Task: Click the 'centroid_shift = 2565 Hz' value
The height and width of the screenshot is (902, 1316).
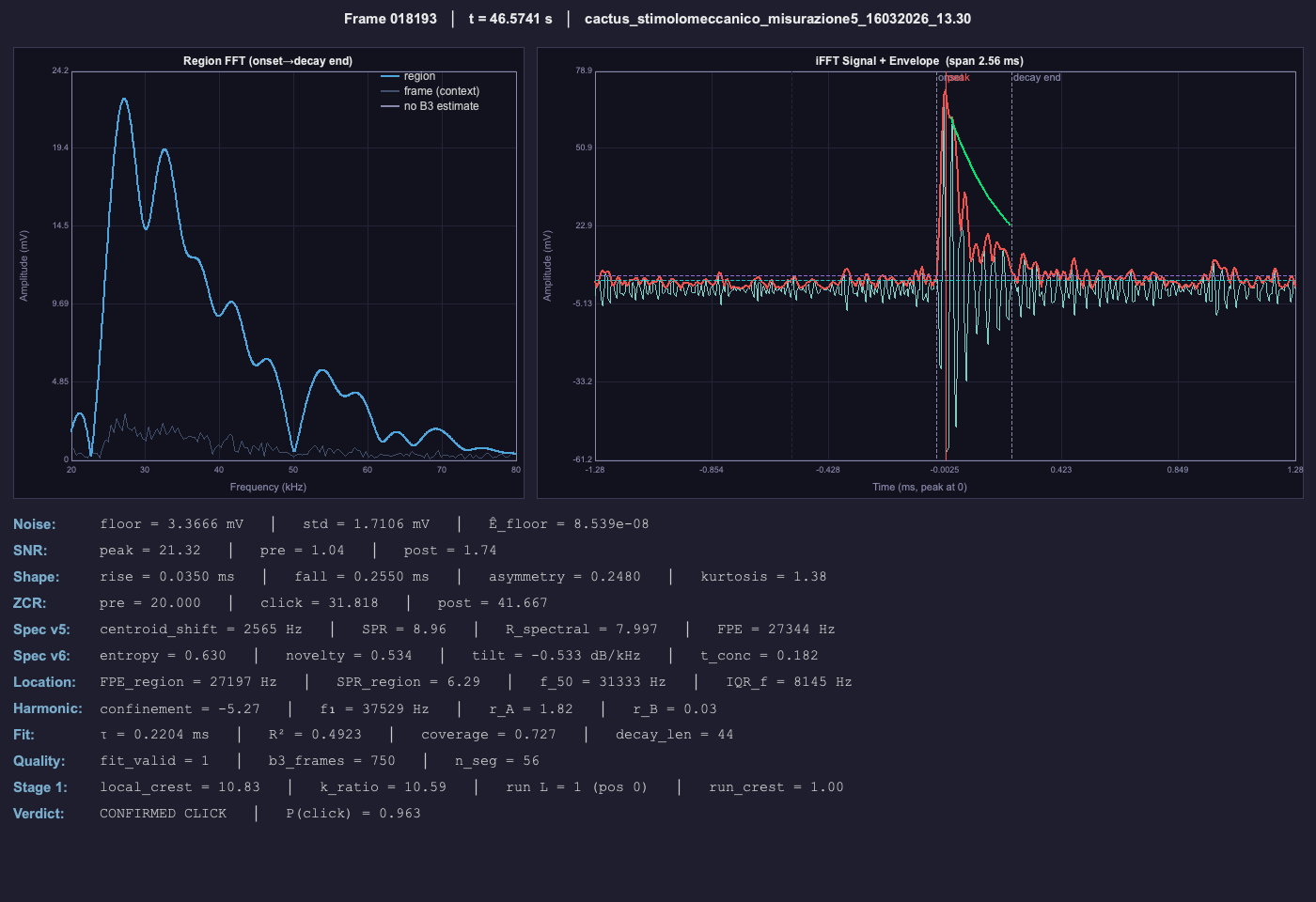Action: click(x=201, y=630)
